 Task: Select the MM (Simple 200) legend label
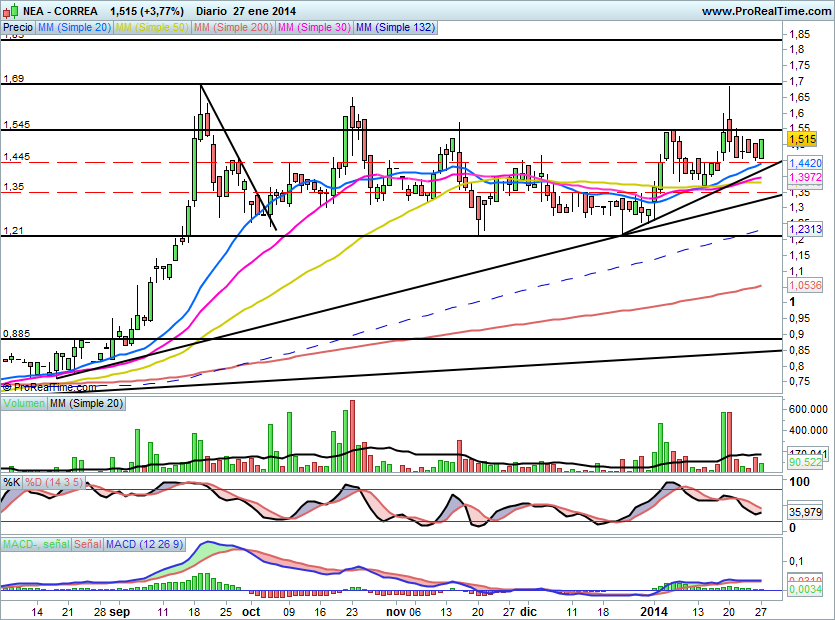(233, 27)
